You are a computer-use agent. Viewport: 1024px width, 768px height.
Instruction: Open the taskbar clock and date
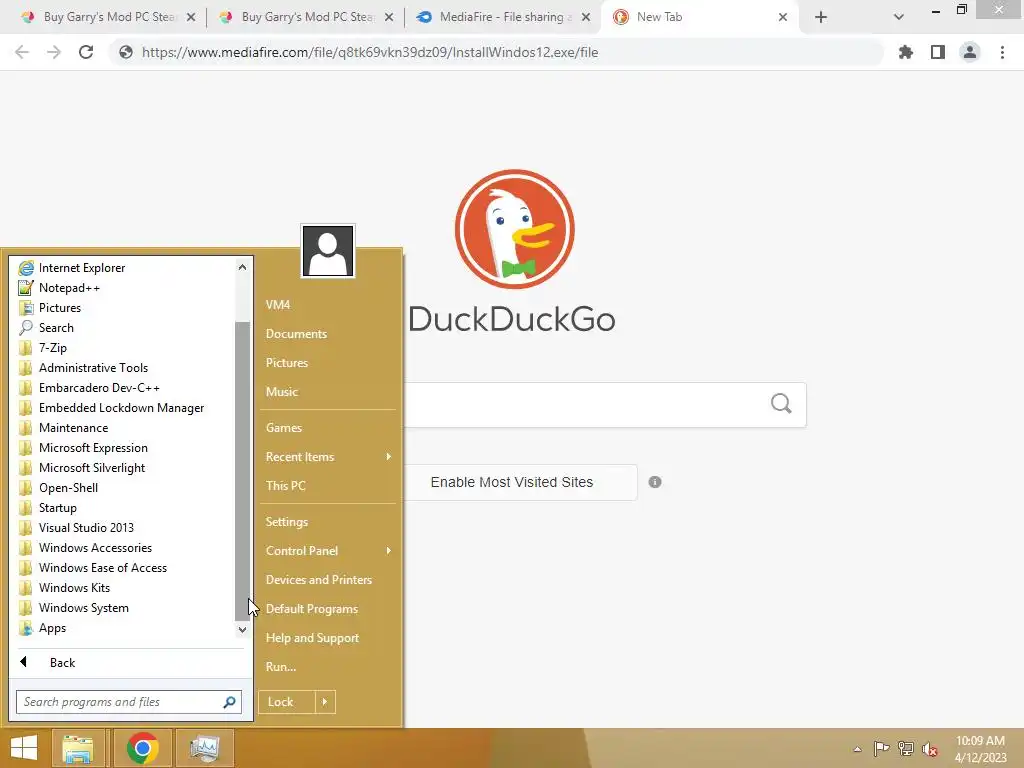point(980,749)
